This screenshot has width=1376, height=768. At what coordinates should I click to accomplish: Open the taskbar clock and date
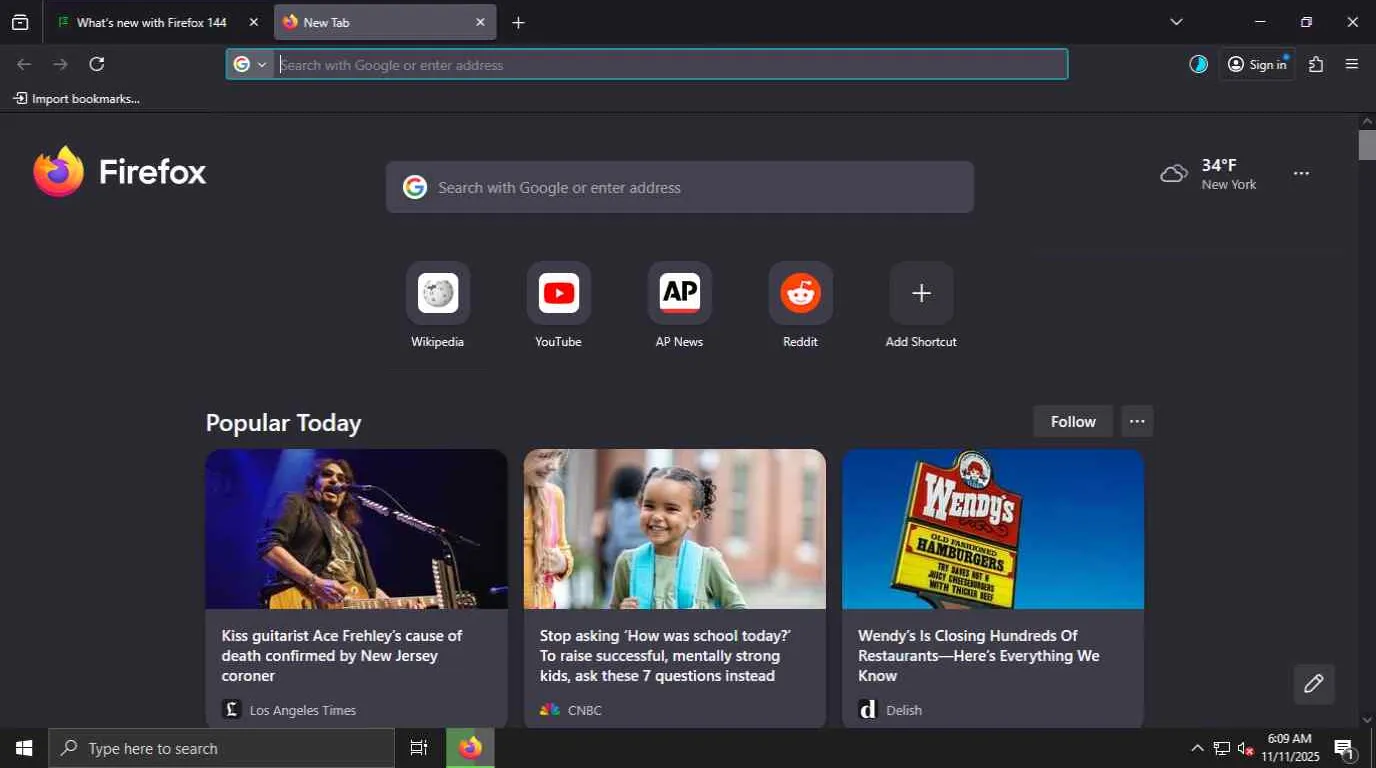tap(1290, 748)
